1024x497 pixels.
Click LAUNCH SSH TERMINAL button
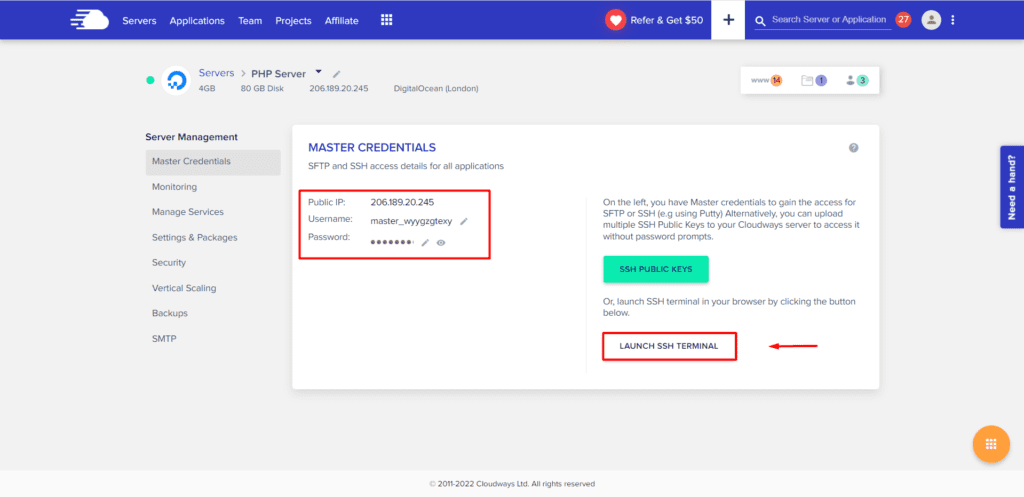pos(669,346)
